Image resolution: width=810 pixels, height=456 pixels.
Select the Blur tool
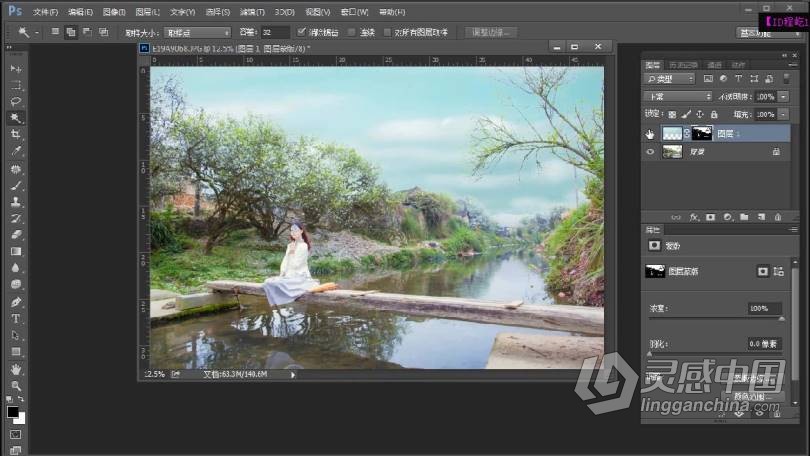coord(15,268)
